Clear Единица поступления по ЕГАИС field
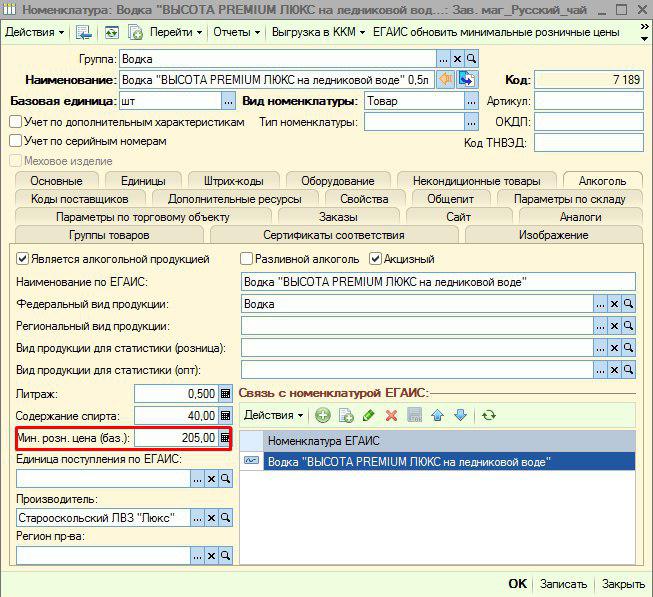The height and width of the screenshot is (597, 653). [x=212, y=479]
